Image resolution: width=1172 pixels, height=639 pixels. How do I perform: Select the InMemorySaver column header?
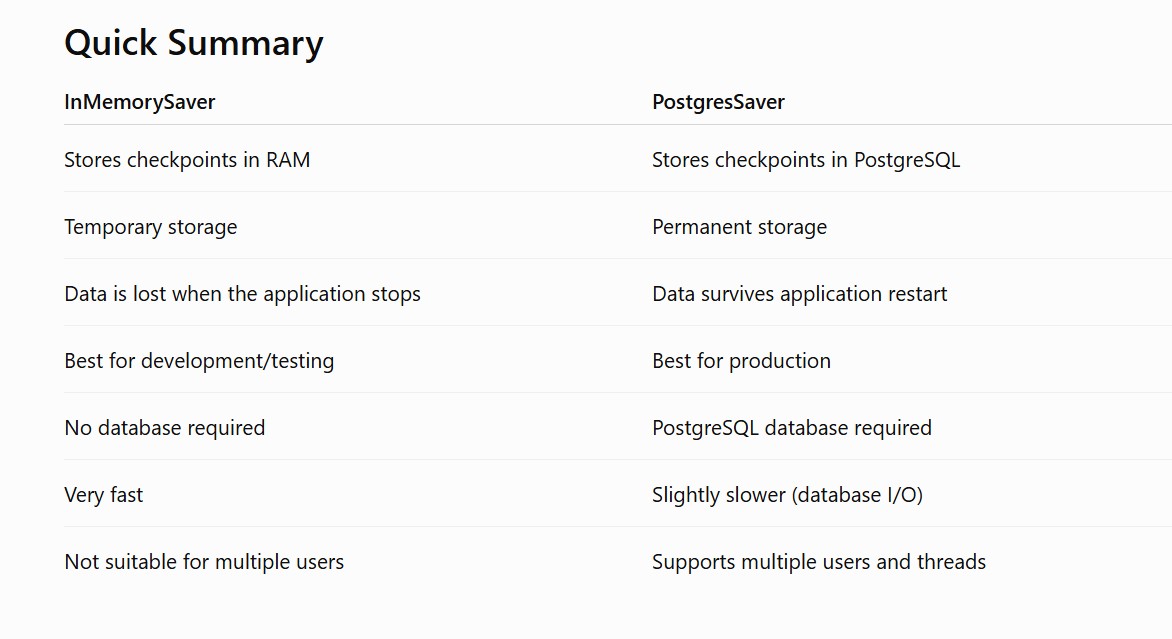pos(140,102)
